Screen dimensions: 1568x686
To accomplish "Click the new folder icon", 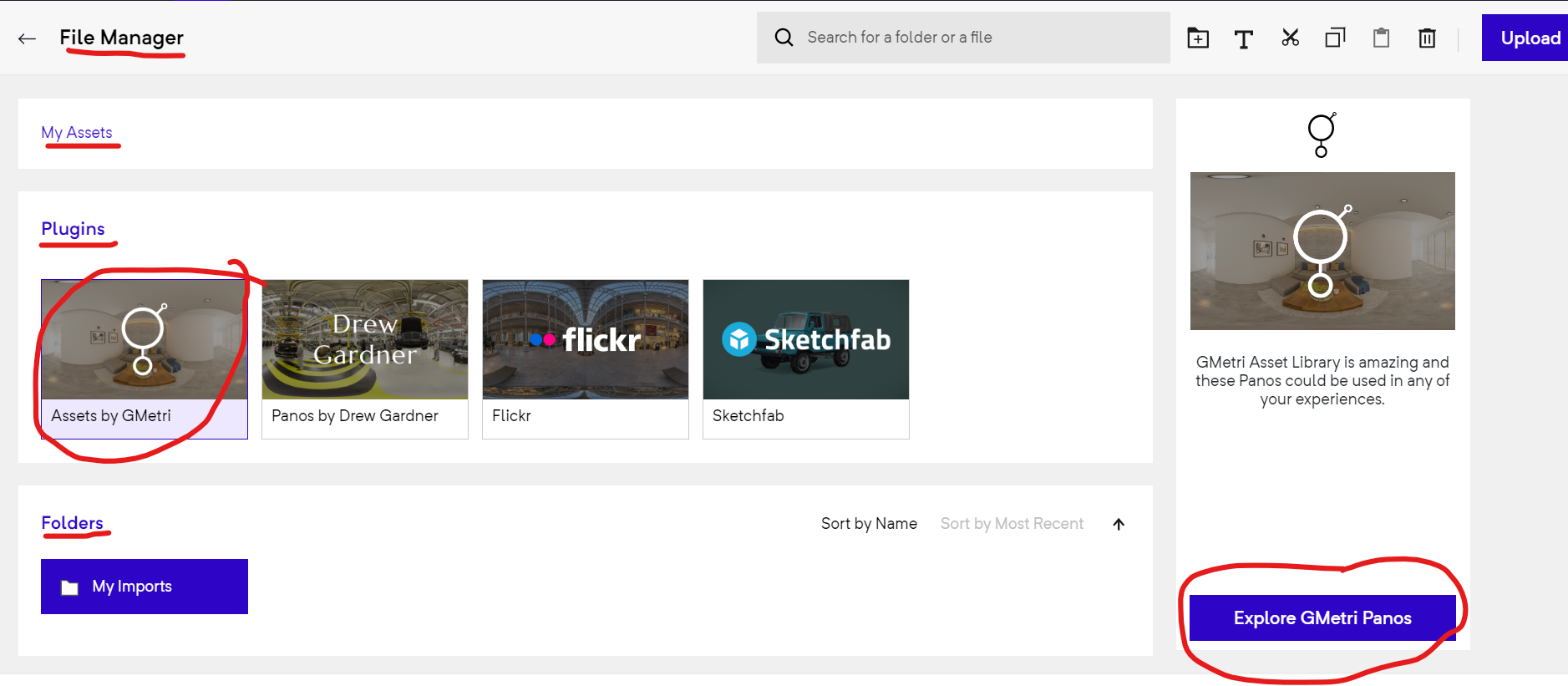I will 1198,38.
